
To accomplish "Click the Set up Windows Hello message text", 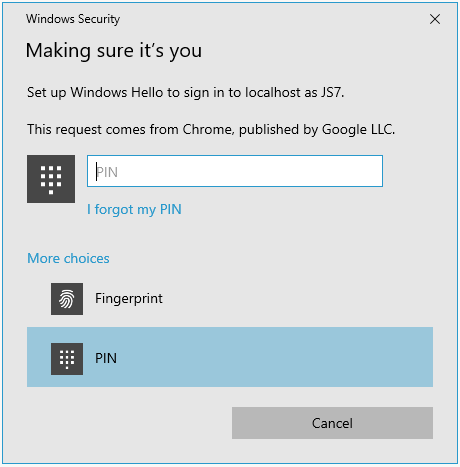I will click(x=185, y=93).
